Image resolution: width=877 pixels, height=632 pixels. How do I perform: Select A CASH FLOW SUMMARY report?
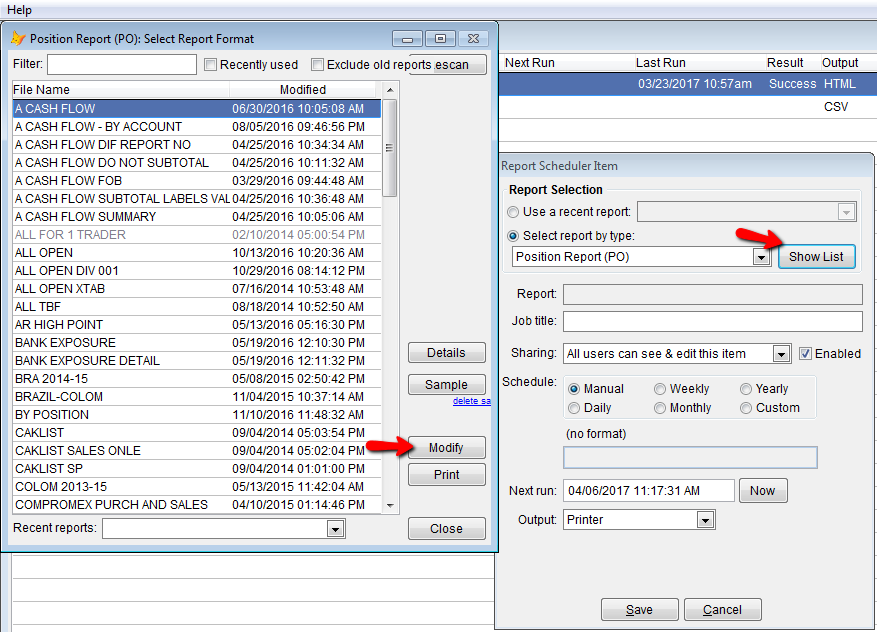(197, 217)
